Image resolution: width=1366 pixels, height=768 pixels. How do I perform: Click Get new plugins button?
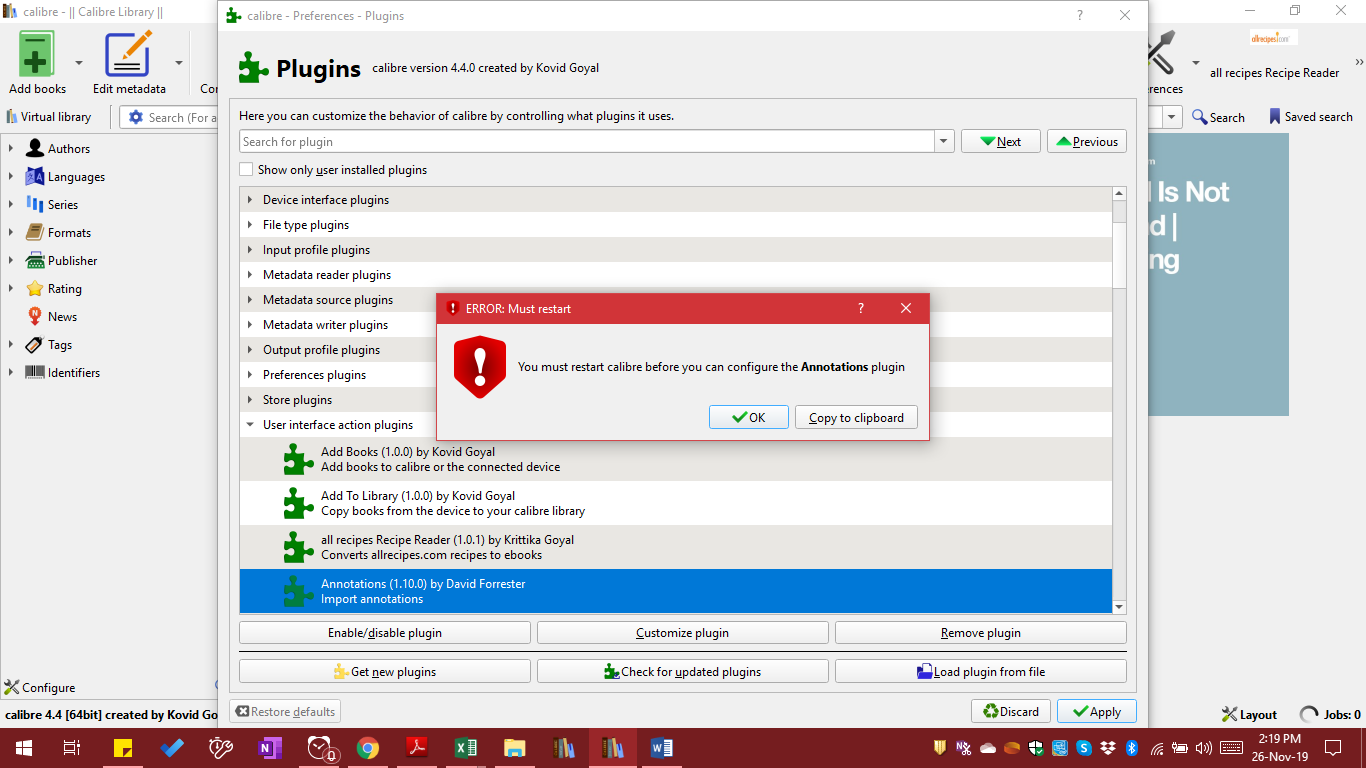tap(385, 672)
